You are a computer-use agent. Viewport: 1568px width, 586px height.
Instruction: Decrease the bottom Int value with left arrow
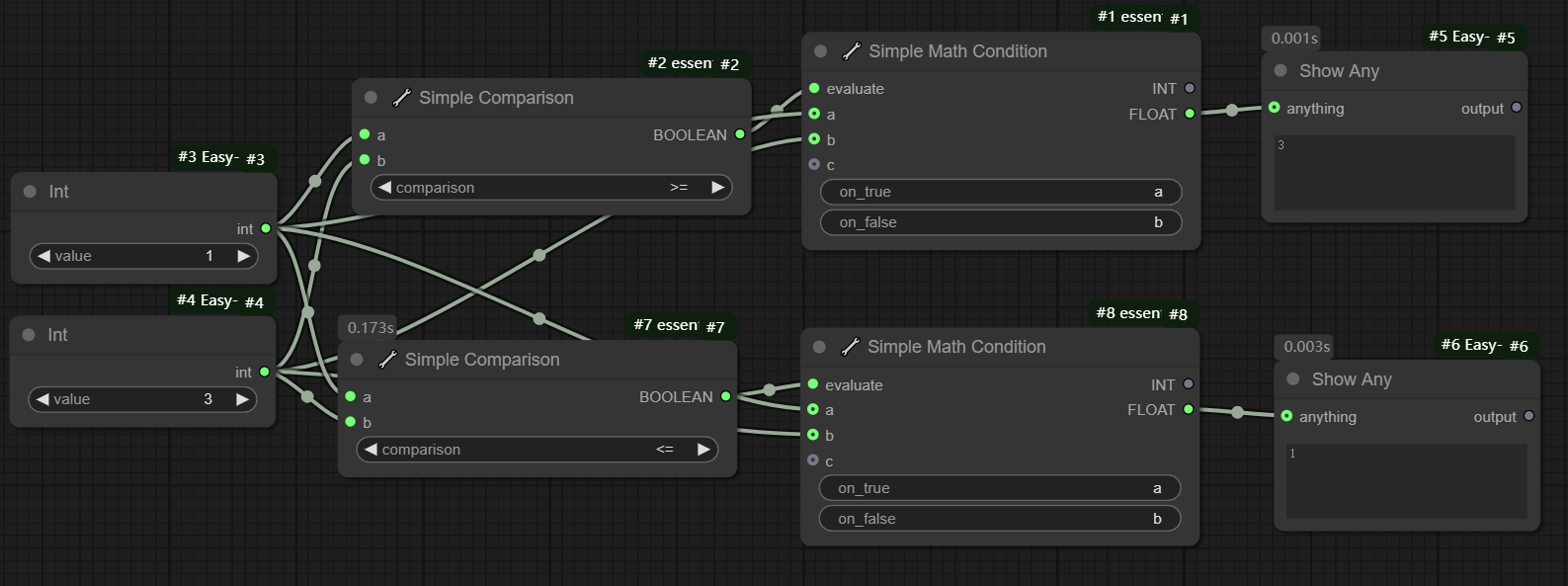[x=42, y=399]
